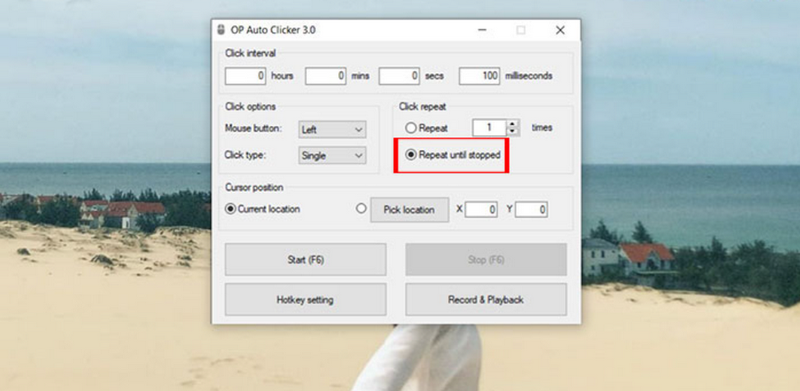Open Record & Playback
800x391 pixels.
tap(486, 300)
